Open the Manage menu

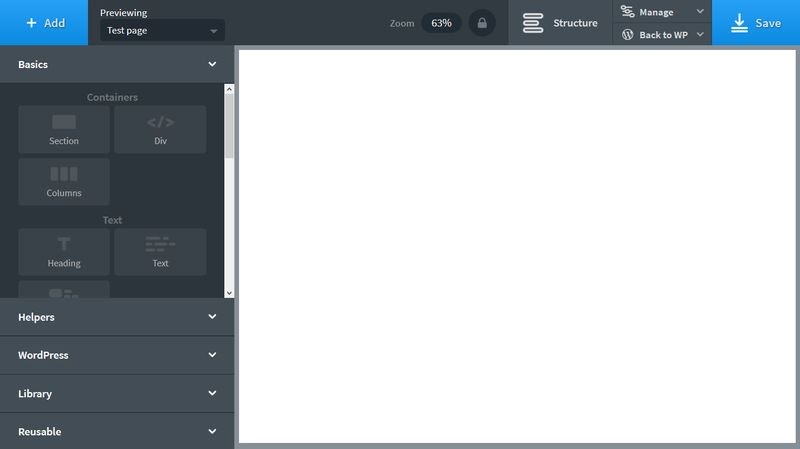662,11
